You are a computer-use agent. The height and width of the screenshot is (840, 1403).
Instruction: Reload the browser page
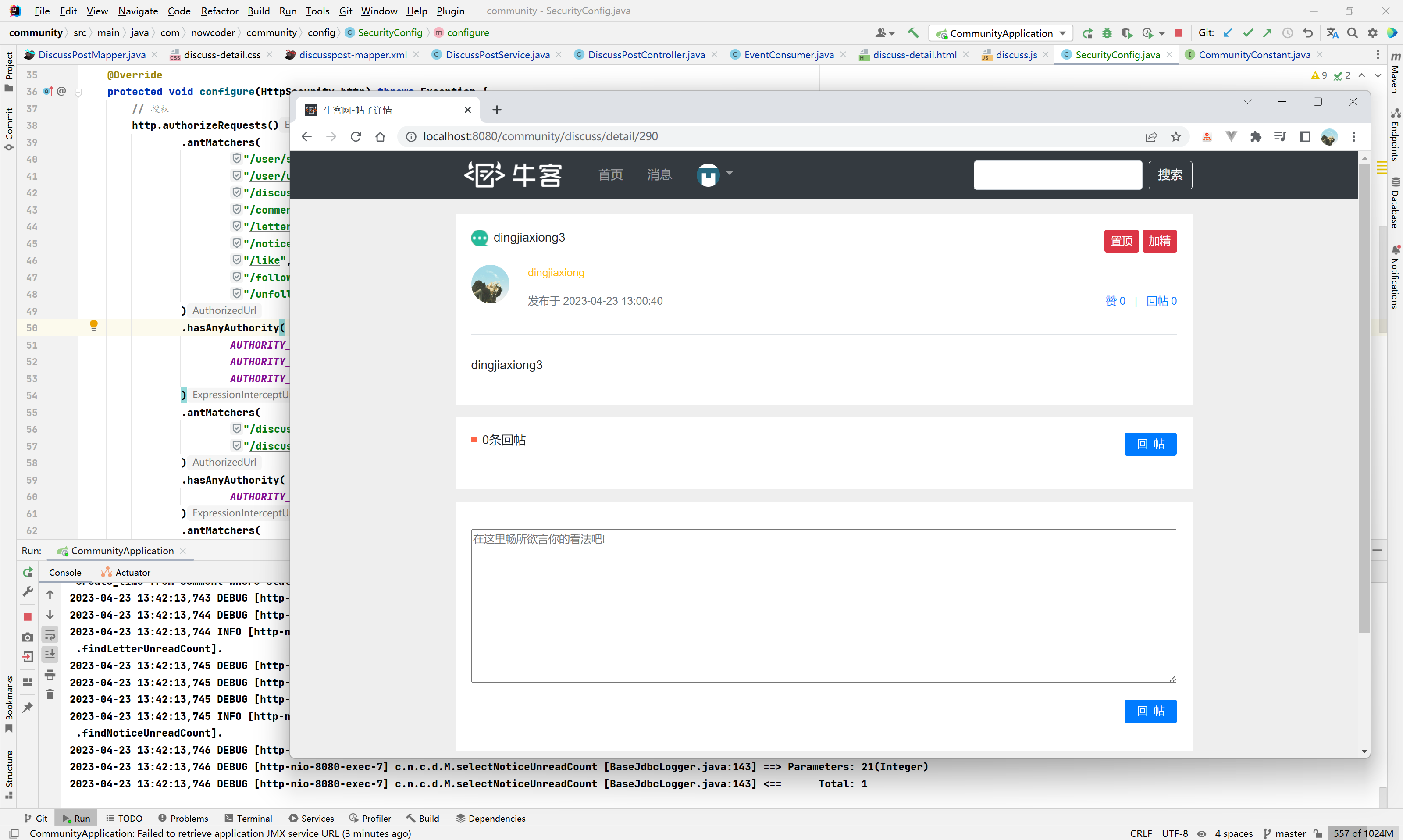[x=356, y=136]
